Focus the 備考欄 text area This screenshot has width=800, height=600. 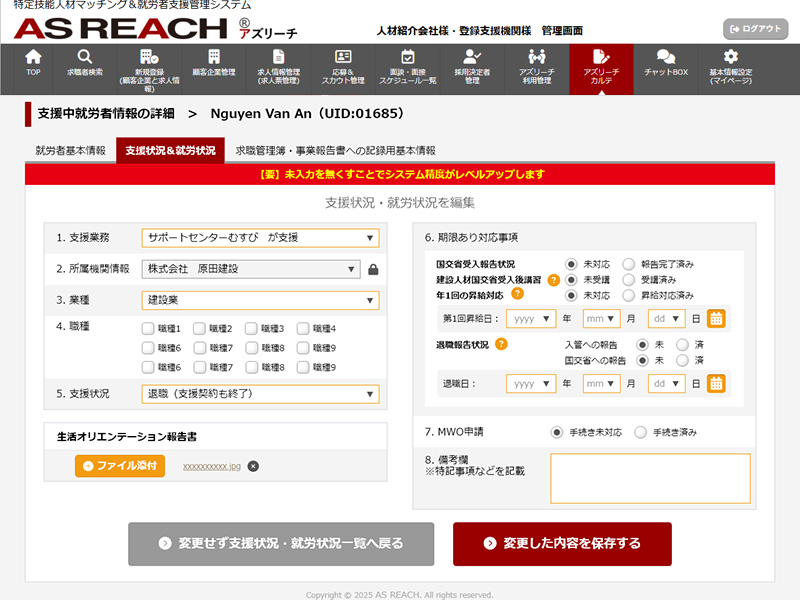(x=651, y=479)
